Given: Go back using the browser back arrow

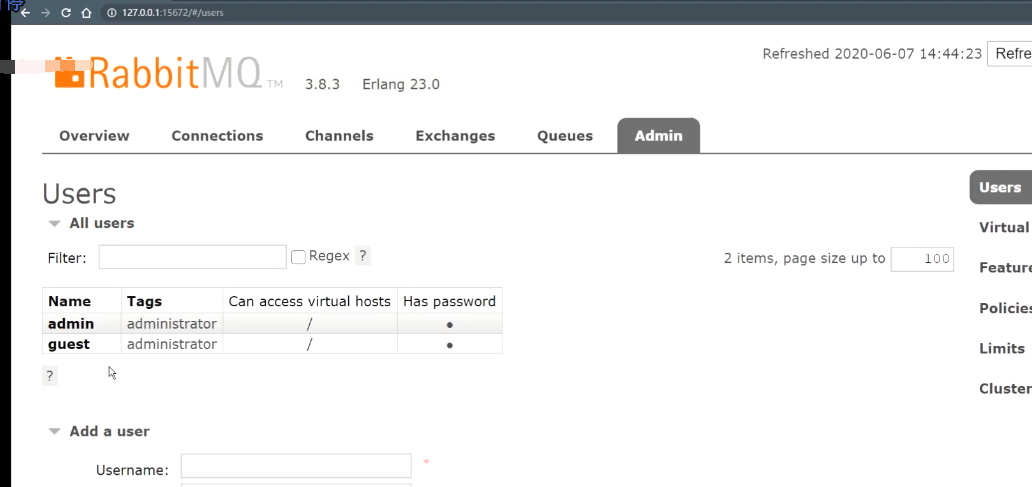Looking at the screenshot, I should [26, 13].
